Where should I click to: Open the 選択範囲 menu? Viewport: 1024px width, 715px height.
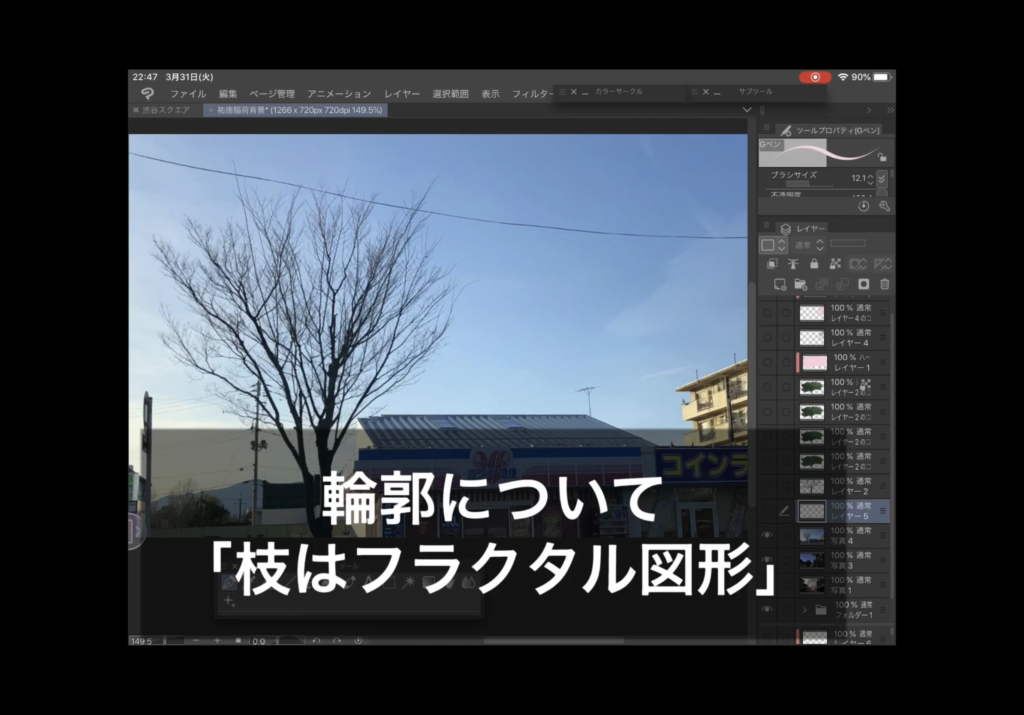451,94
